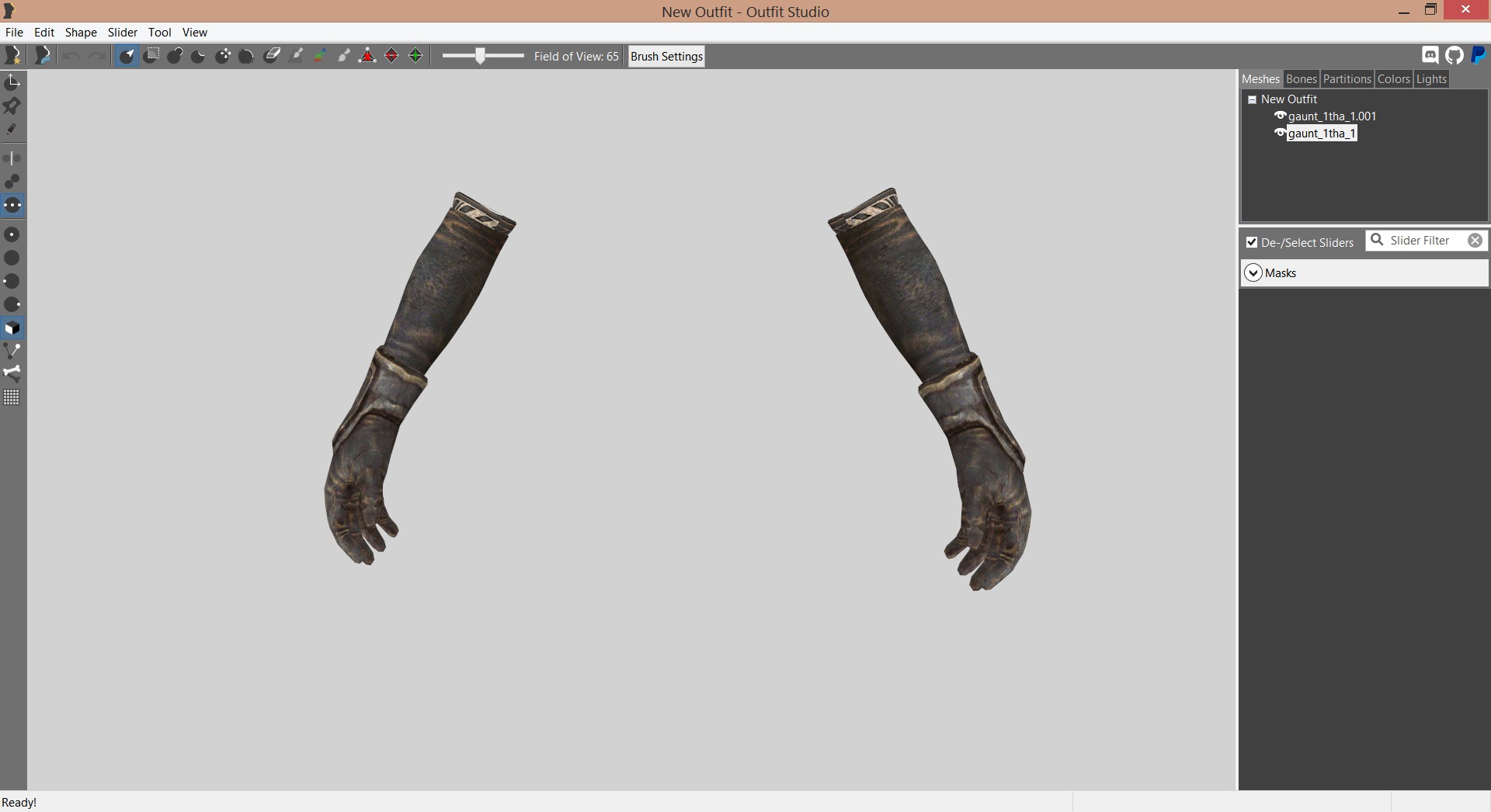Image resolution: width=1491 pixels, height=812 pixels.
Task: Hide the gaunt_1tha_1.001 mesh eye
Action: pos(1280,116)
